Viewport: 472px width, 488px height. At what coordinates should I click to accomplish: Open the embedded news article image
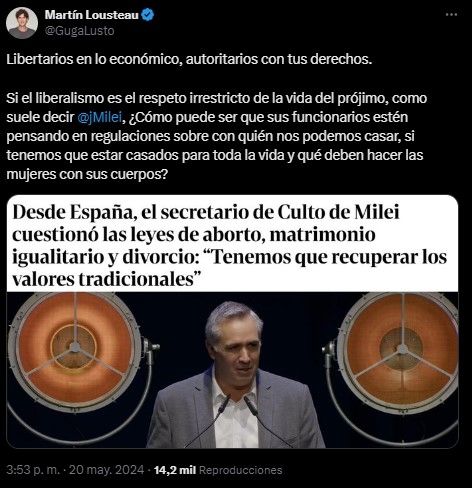232,322
